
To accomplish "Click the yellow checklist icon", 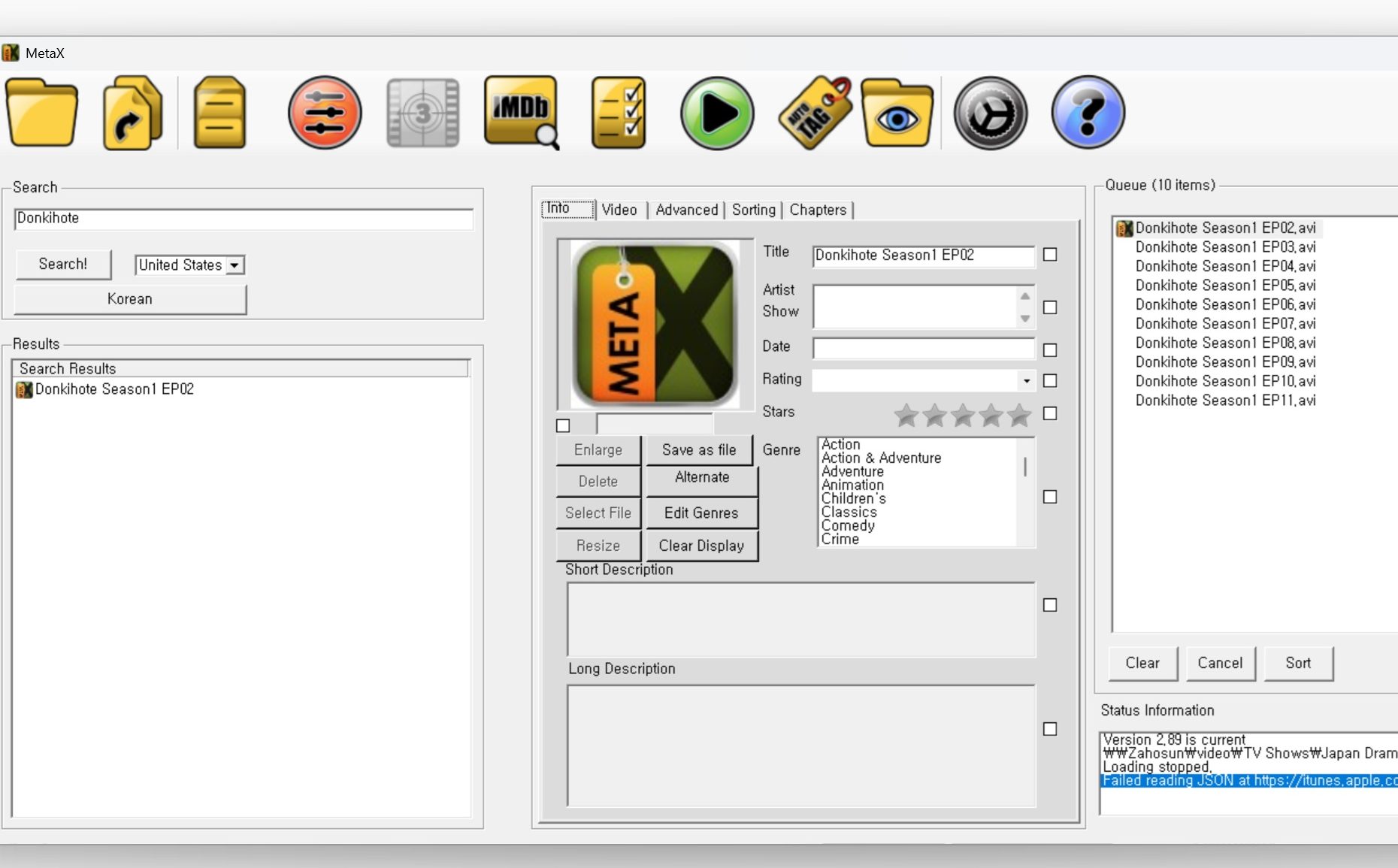I will coord(619,113).
